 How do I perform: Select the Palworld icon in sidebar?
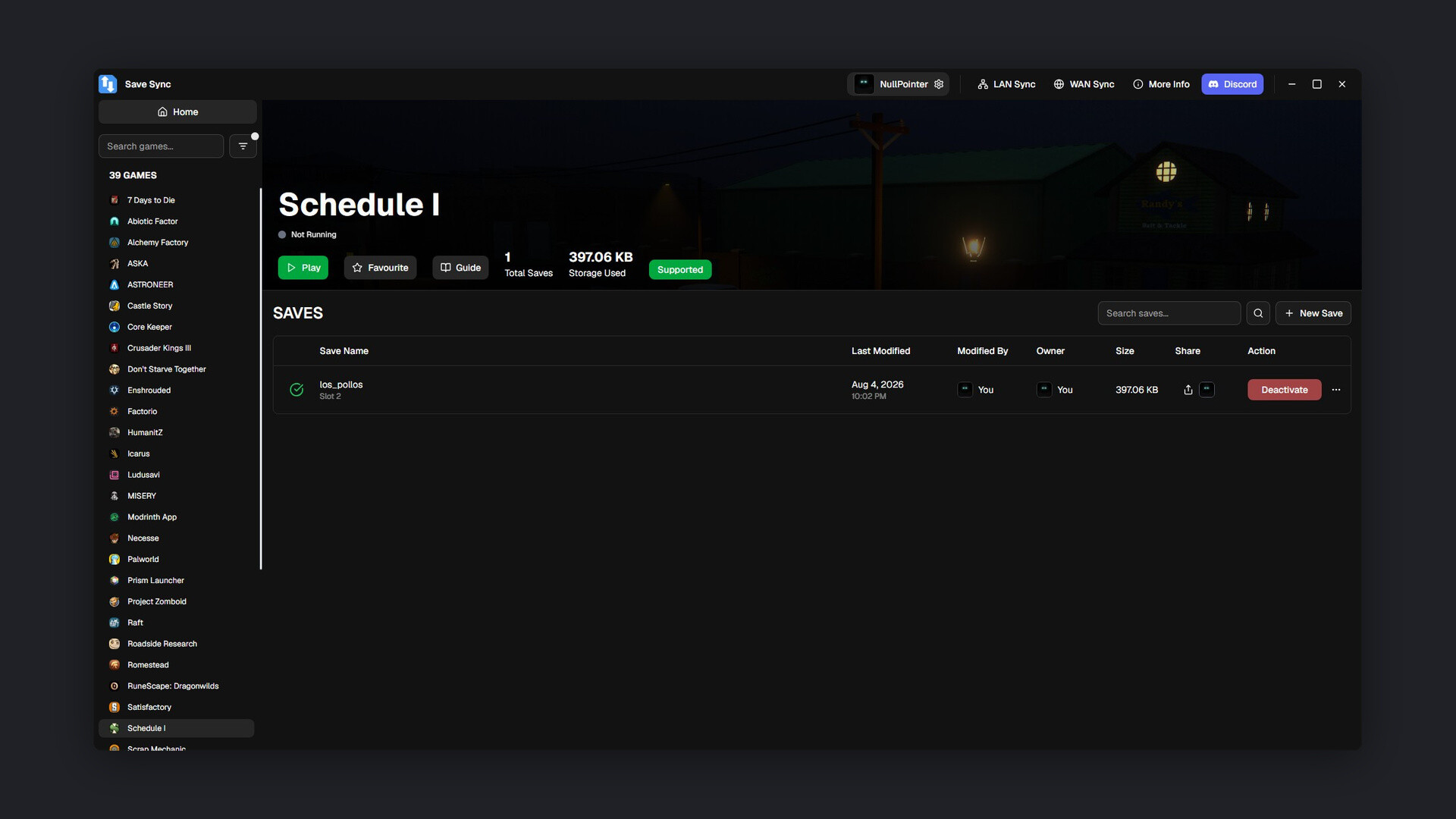point(115,560)
